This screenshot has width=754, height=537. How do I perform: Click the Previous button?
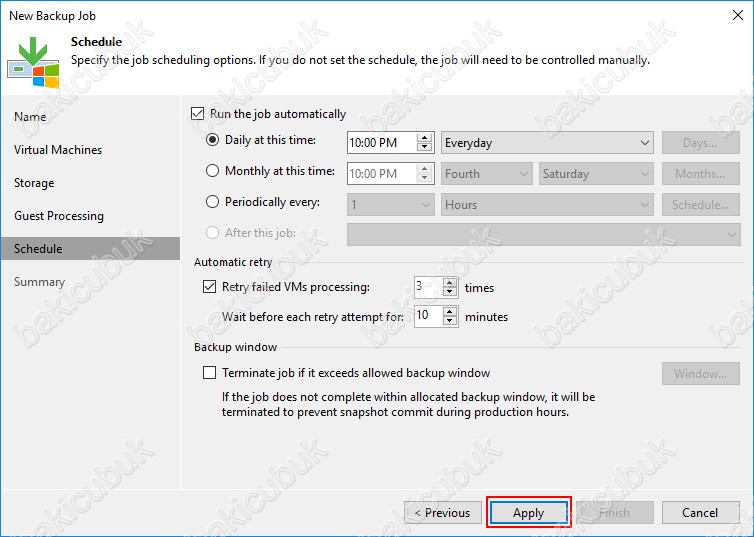442,512
